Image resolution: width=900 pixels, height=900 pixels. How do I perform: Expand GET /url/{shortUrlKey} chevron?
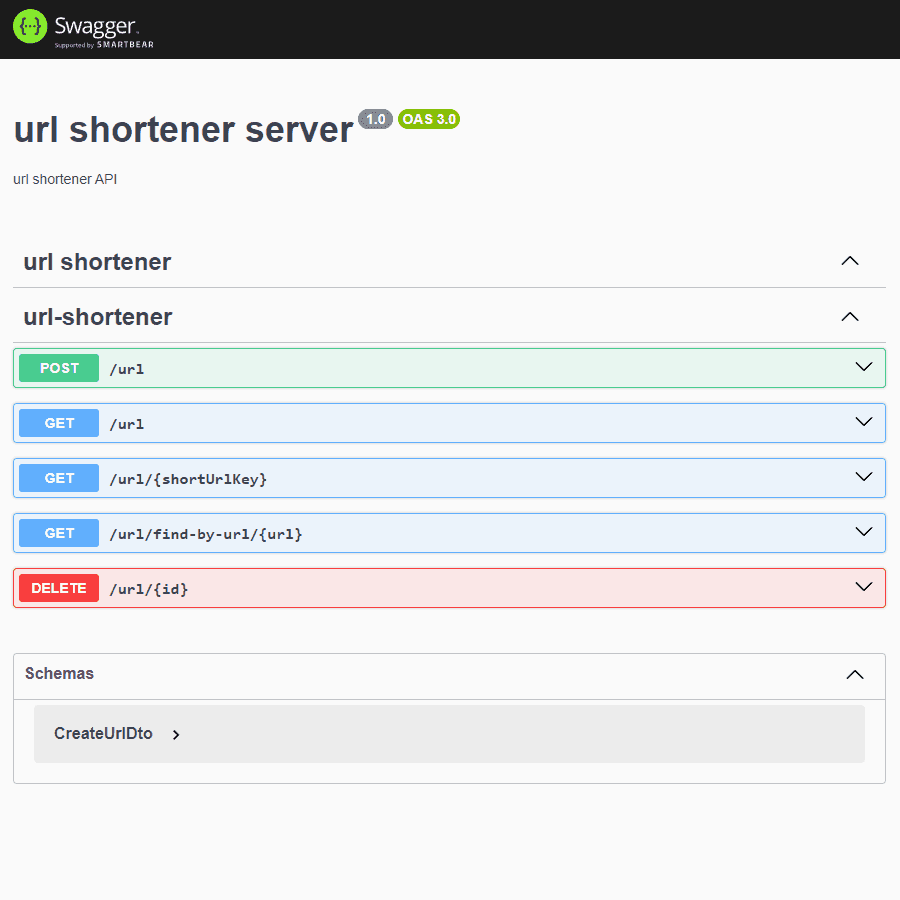864,477
